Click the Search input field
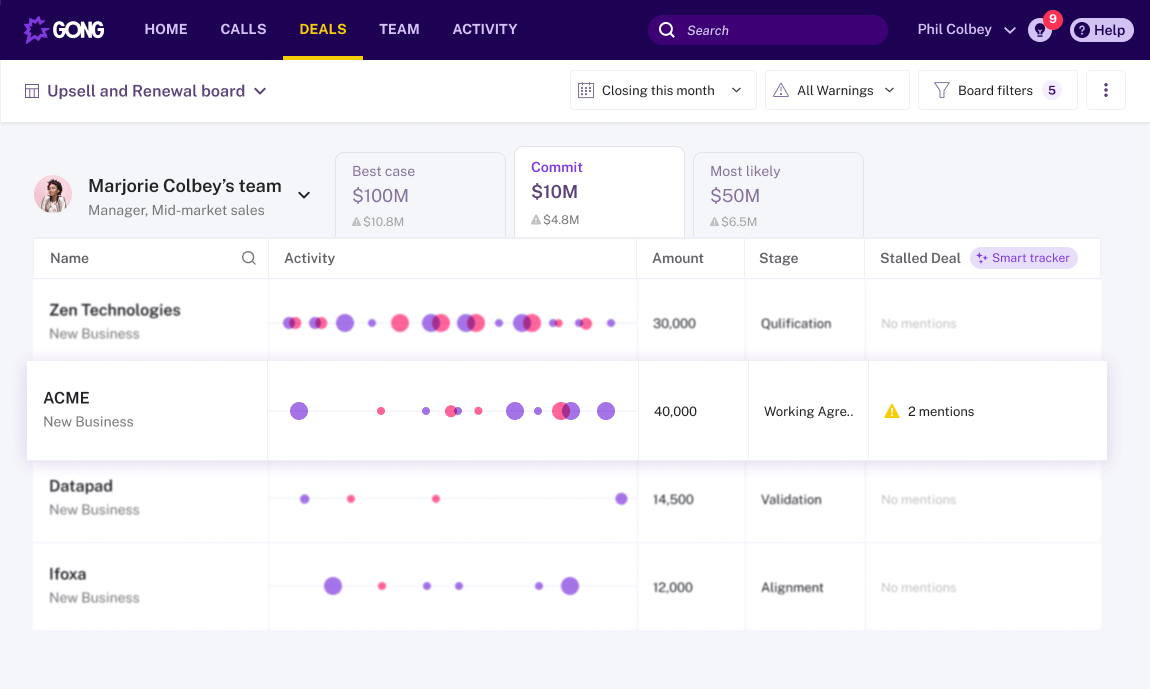Image resolution: width=1150 pixels, height=689 pixels. click(767, 30)
